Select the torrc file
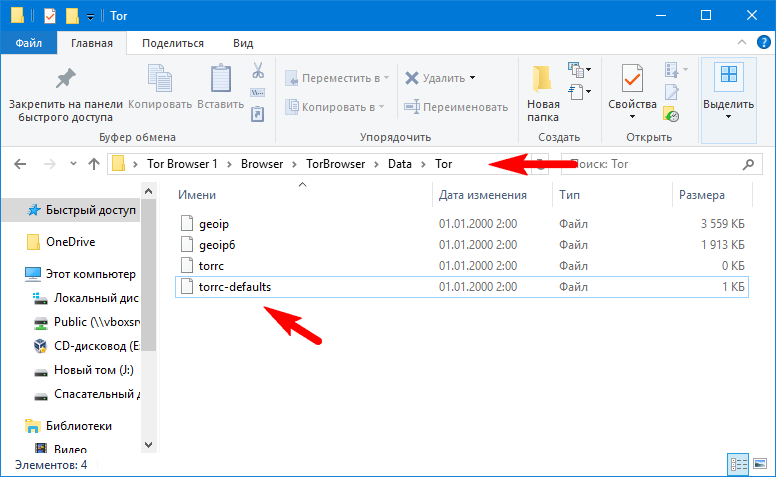The image size is (776, 477). [462, 266]
